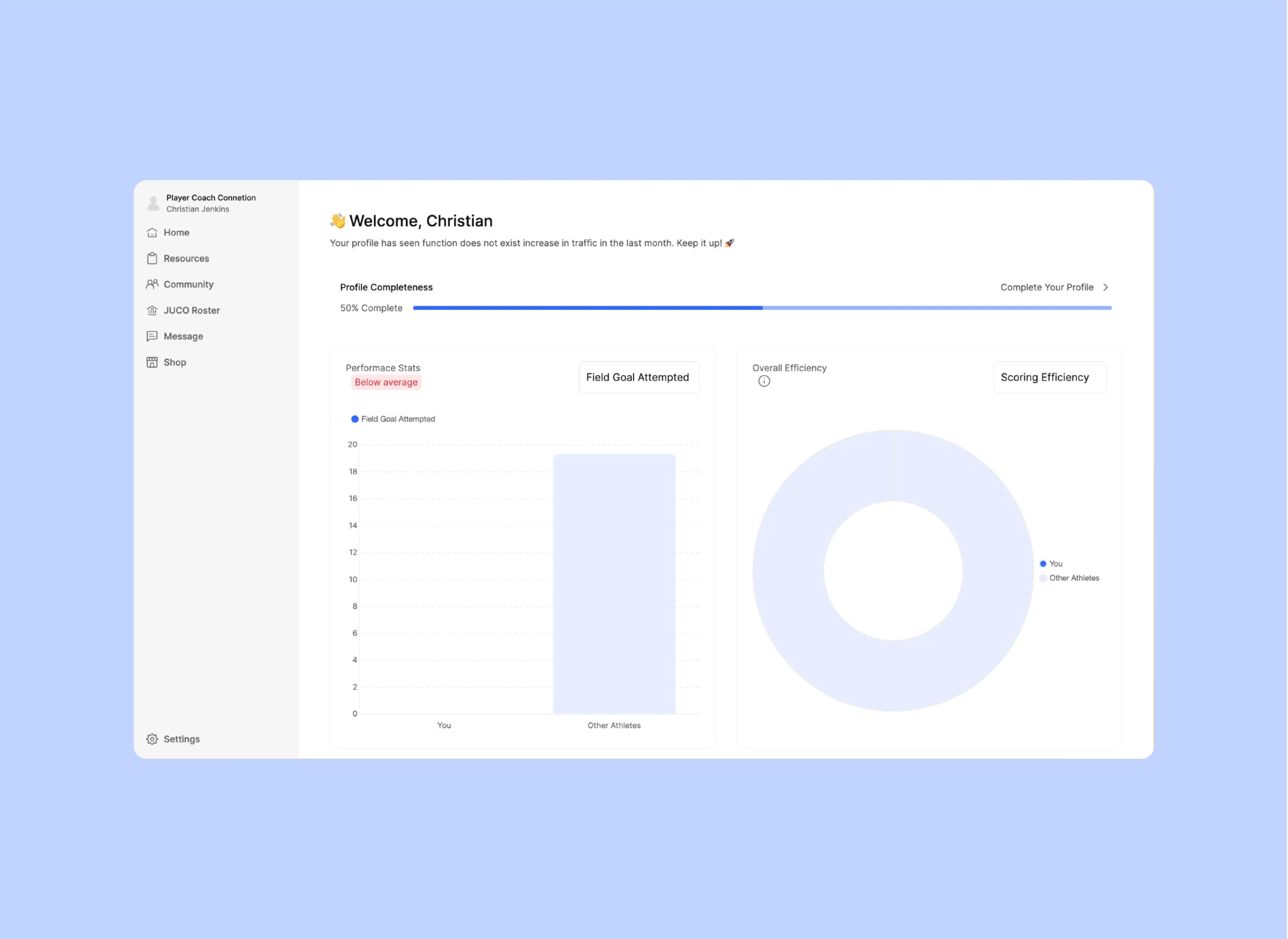The height and width of the screenshot is (939, 1288).
Task: Click the Message chat icon
Action: click(x=152, y=337)
